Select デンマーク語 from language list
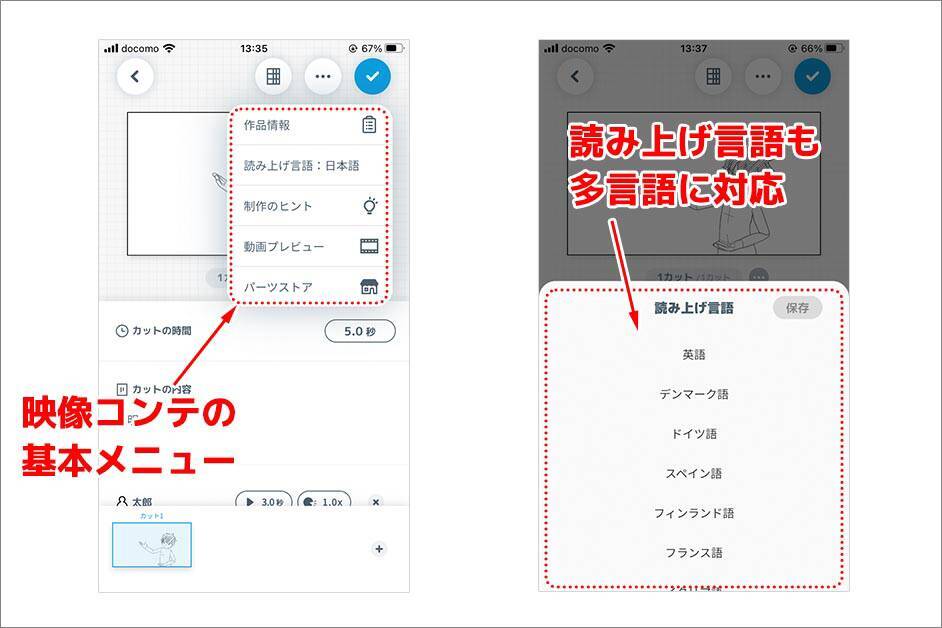The image size is (942, 628). coord(694,394)
